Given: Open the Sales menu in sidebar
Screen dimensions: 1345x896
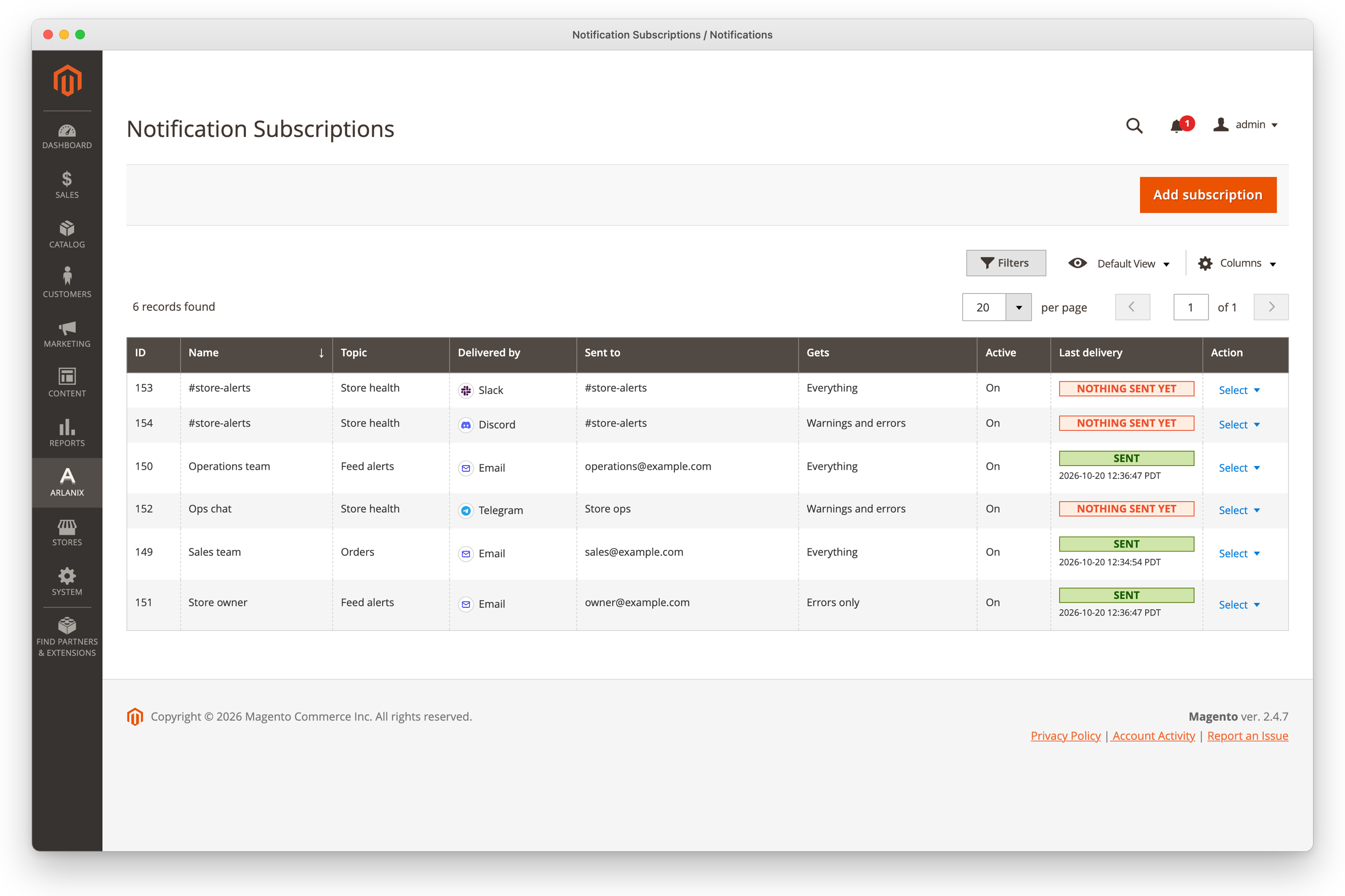Looking at the screenshot, I should click(67, 185).
